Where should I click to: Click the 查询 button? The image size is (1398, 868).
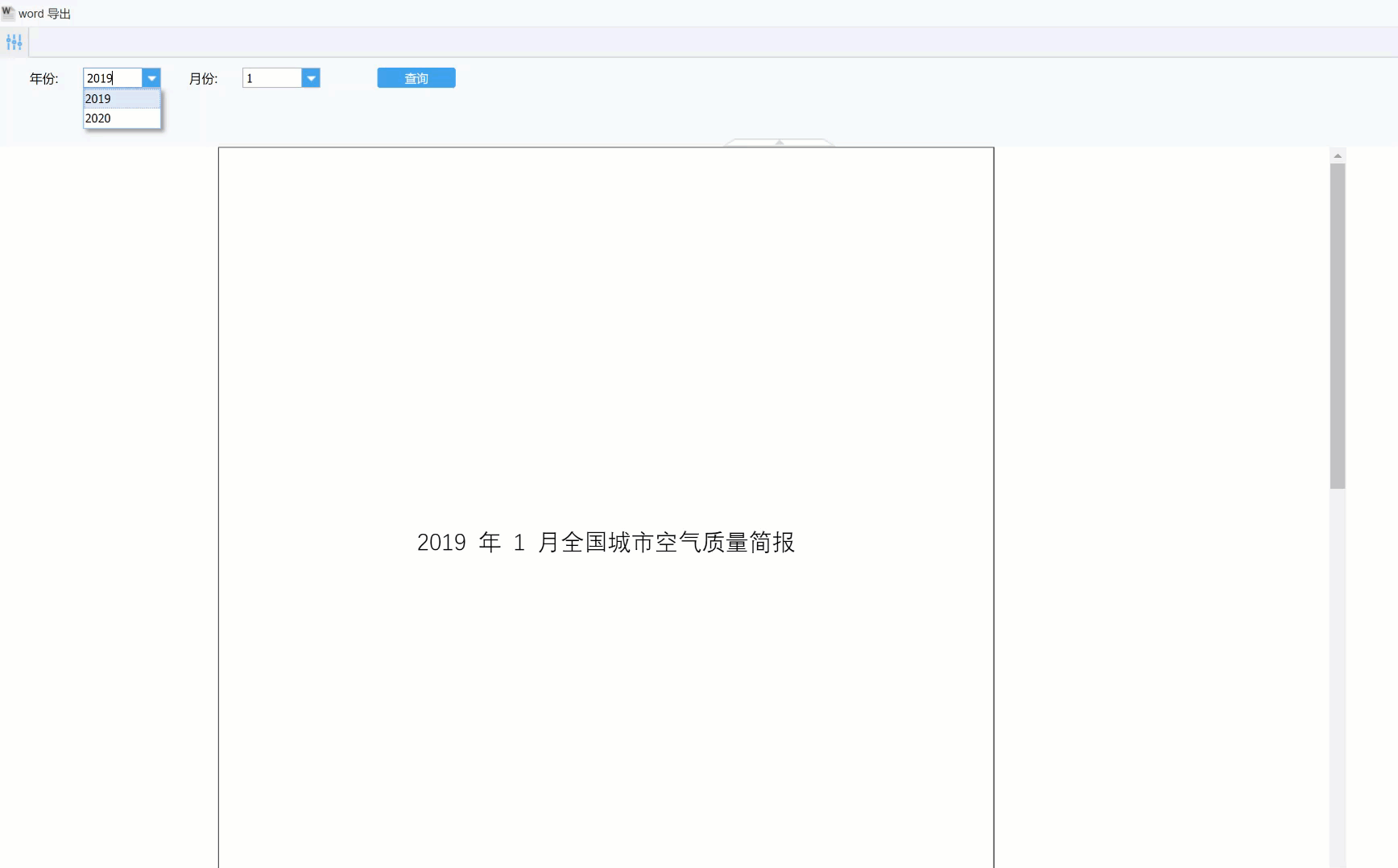[x=416, y=78]
